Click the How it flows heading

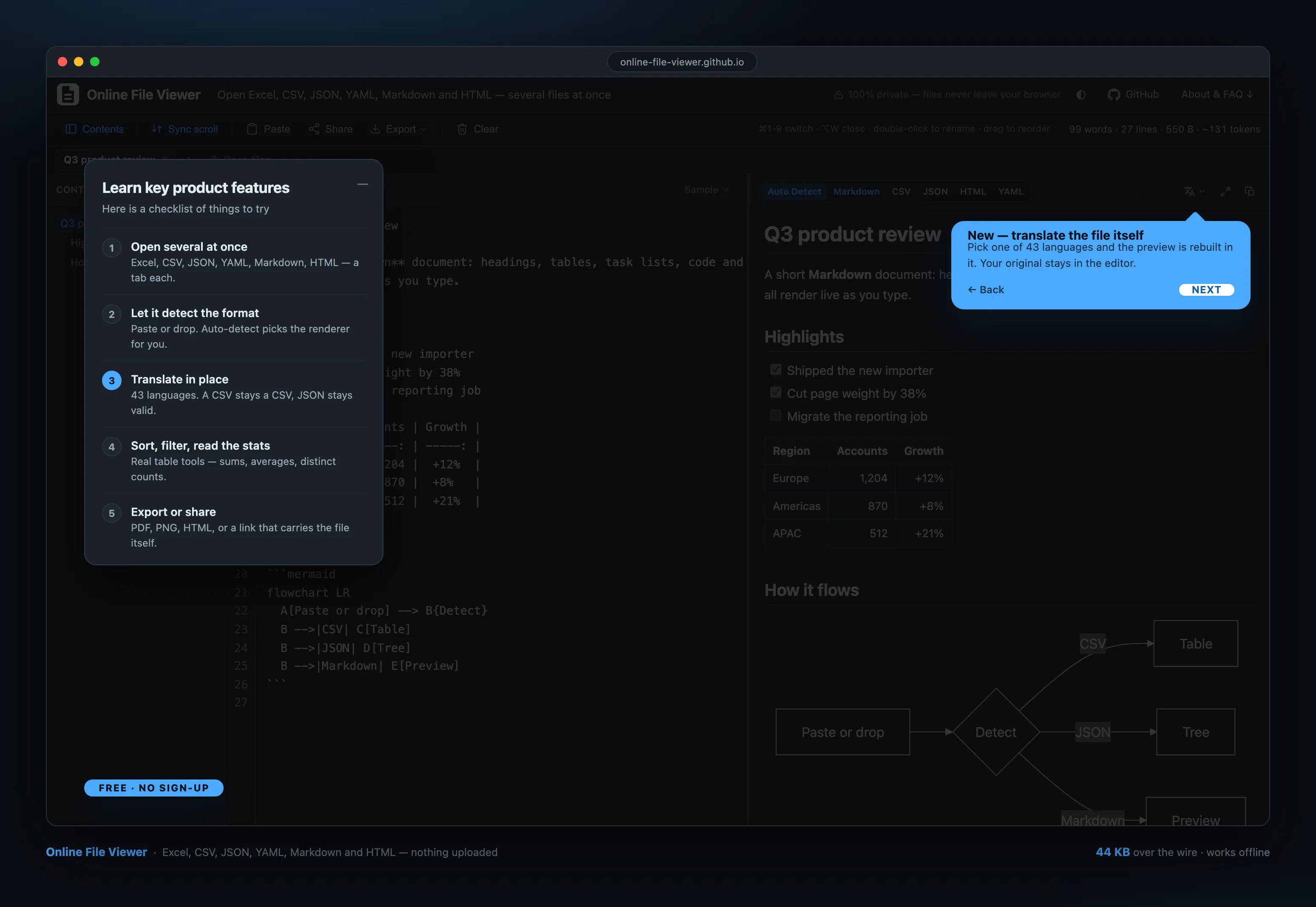[811, 590]
